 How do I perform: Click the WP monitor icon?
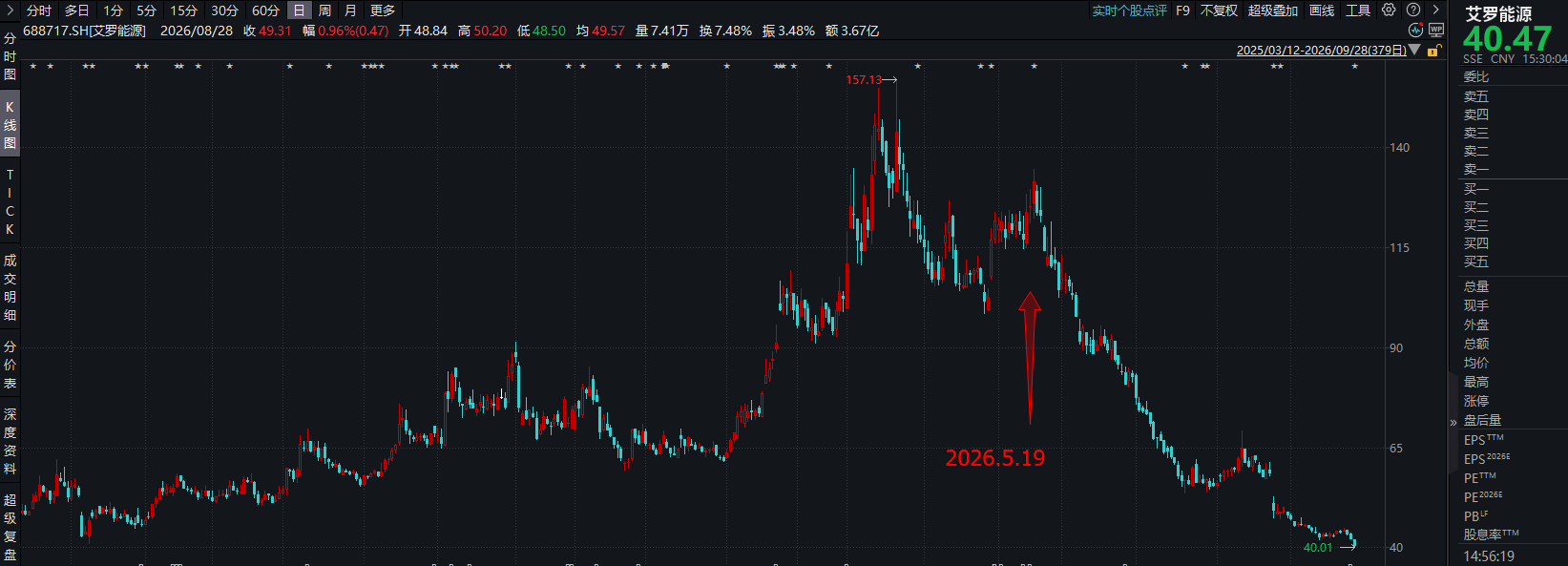click(x=1436, y=30)
